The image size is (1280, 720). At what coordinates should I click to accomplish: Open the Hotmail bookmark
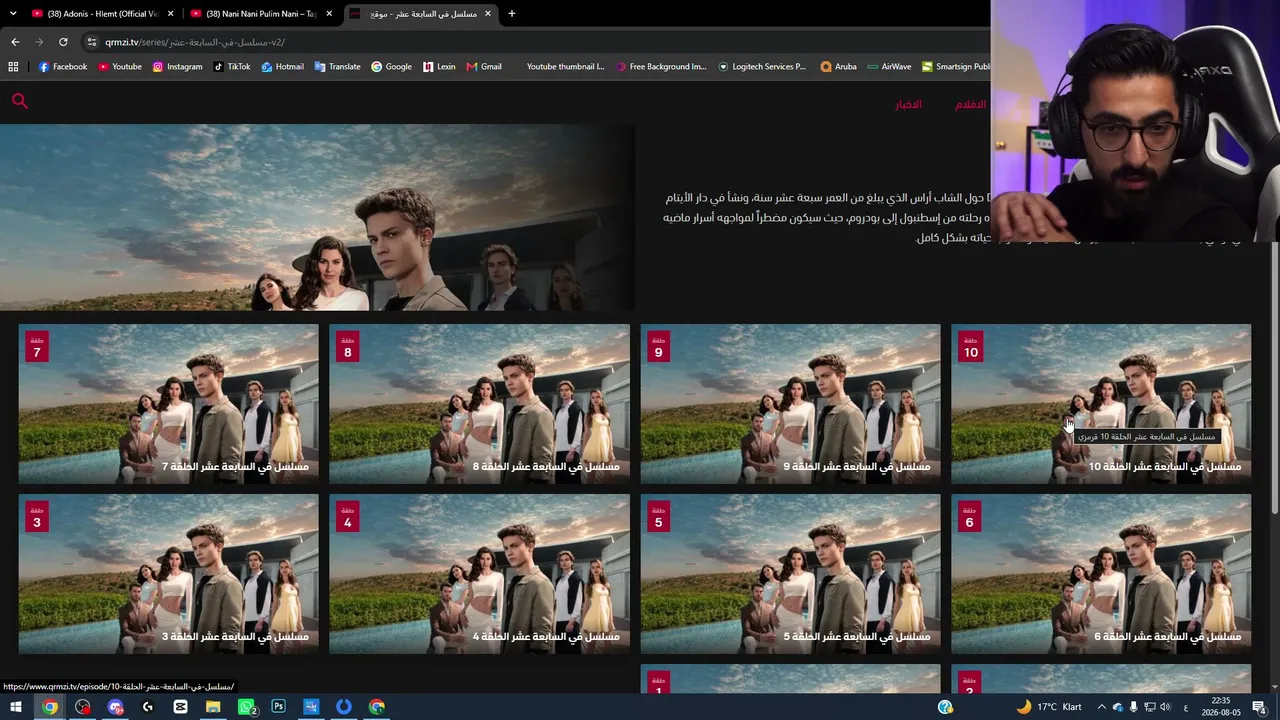coord(282,67)
